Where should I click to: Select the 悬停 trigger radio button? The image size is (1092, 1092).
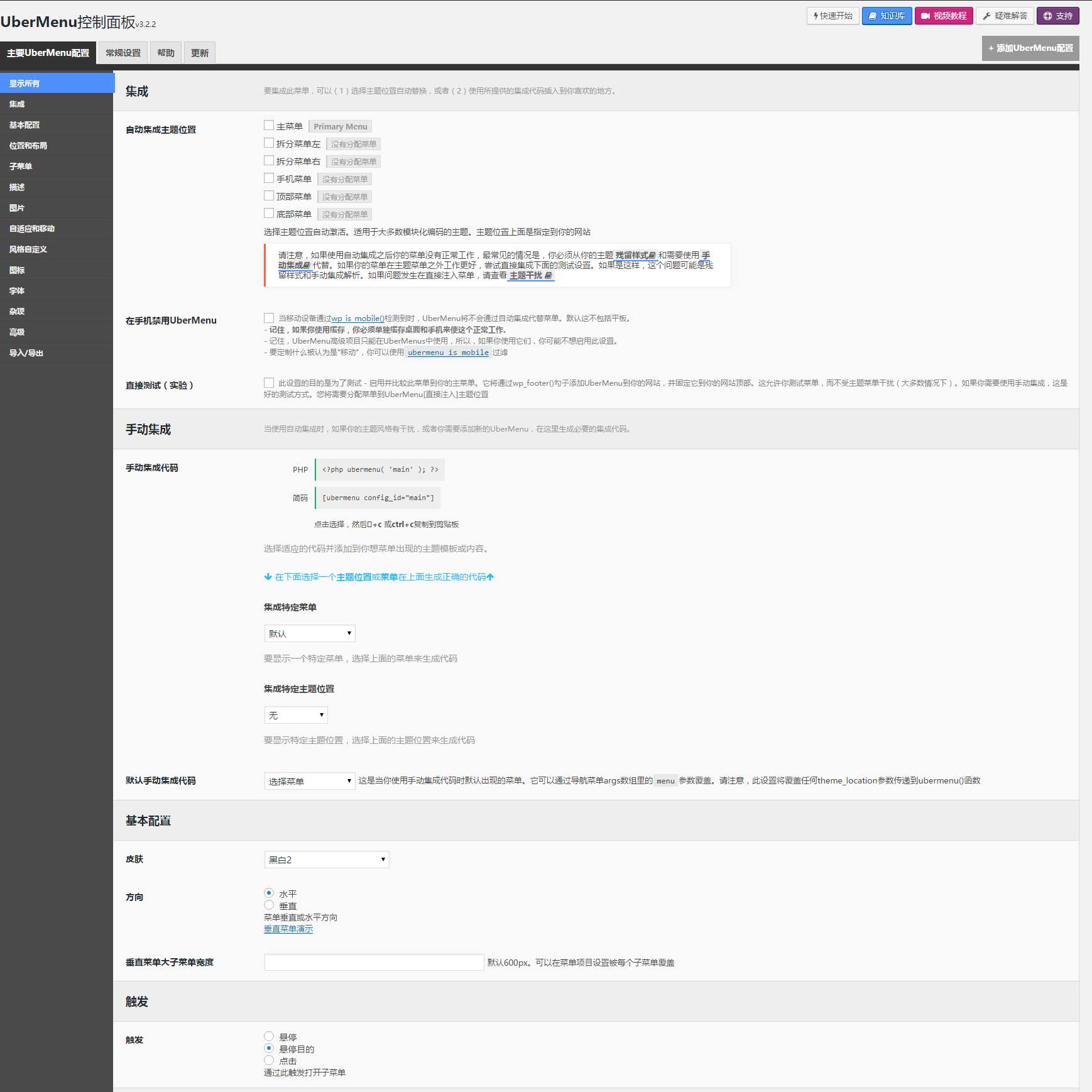[269, 1036]
